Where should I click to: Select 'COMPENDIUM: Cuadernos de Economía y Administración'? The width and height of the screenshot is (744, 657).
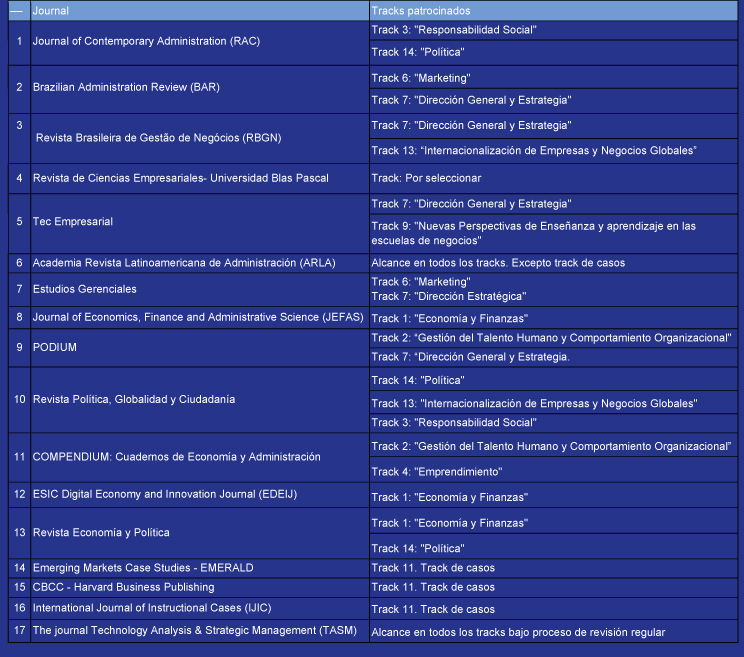(200, 458)
